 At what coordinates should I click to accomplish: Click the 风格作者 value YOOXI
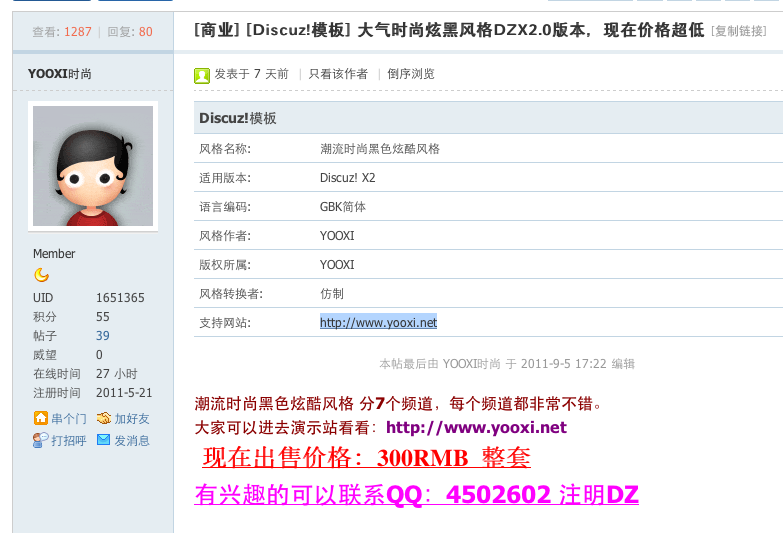(337, 236)
